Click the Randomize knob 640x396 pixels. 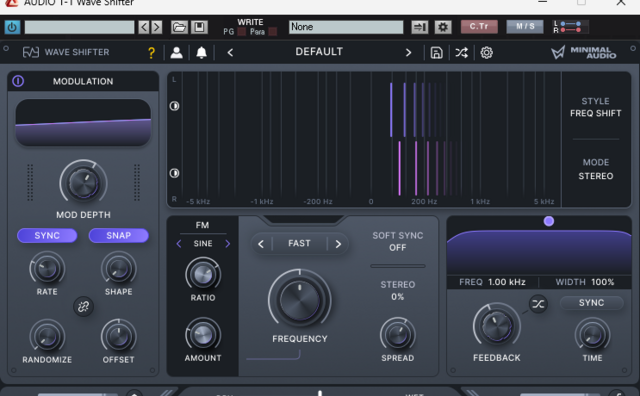pos(47,337)
